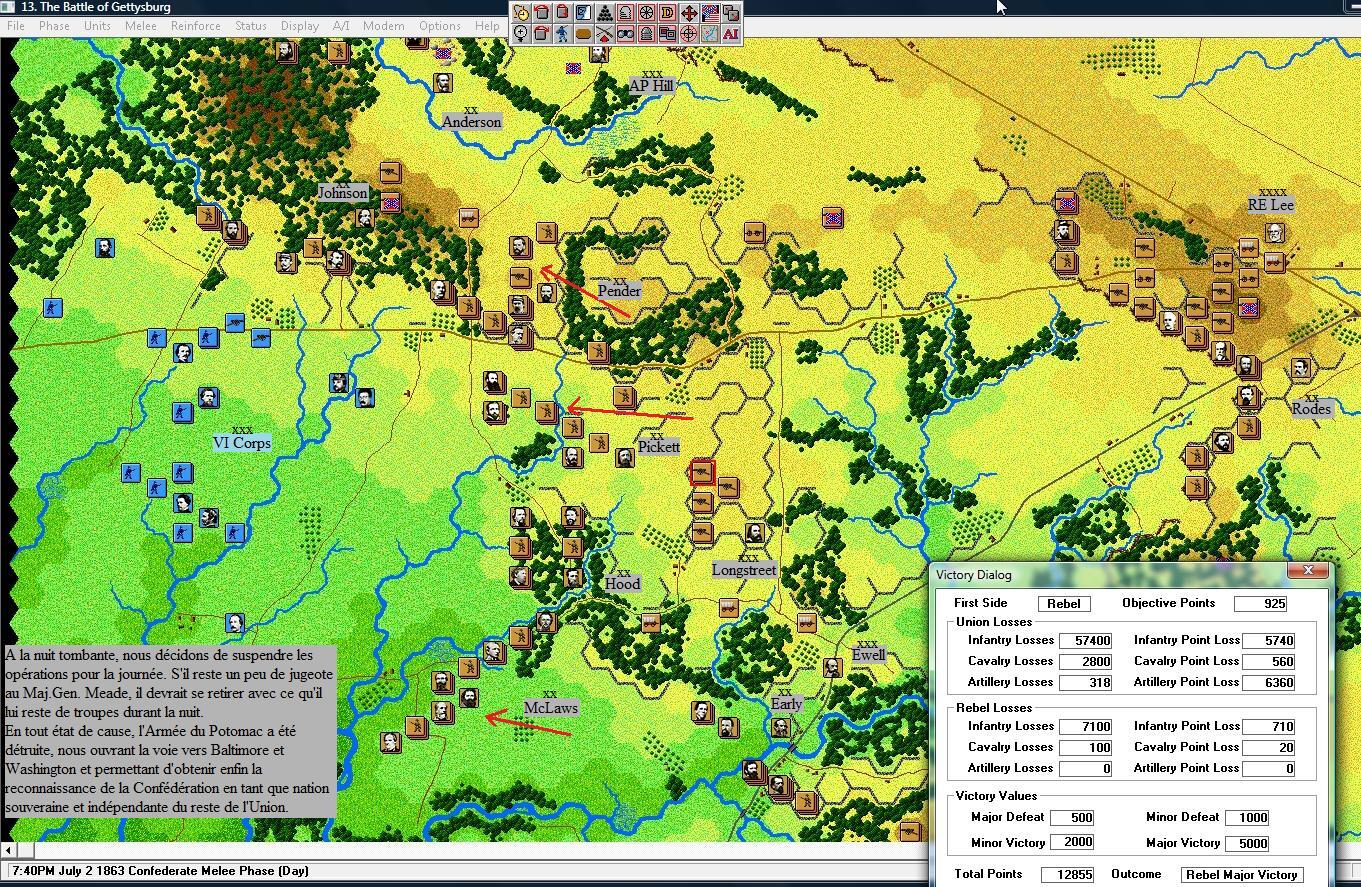
Task: Click the Union Artillery Losses field showing 318
Action: click(x=1085, y=683)
